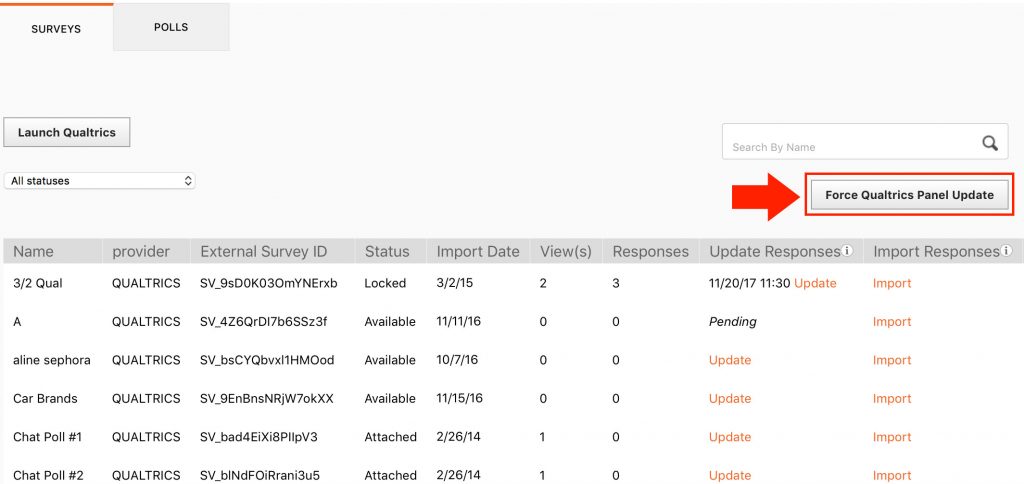Click the Locked status of 3/2 Qual

(385, 283)
